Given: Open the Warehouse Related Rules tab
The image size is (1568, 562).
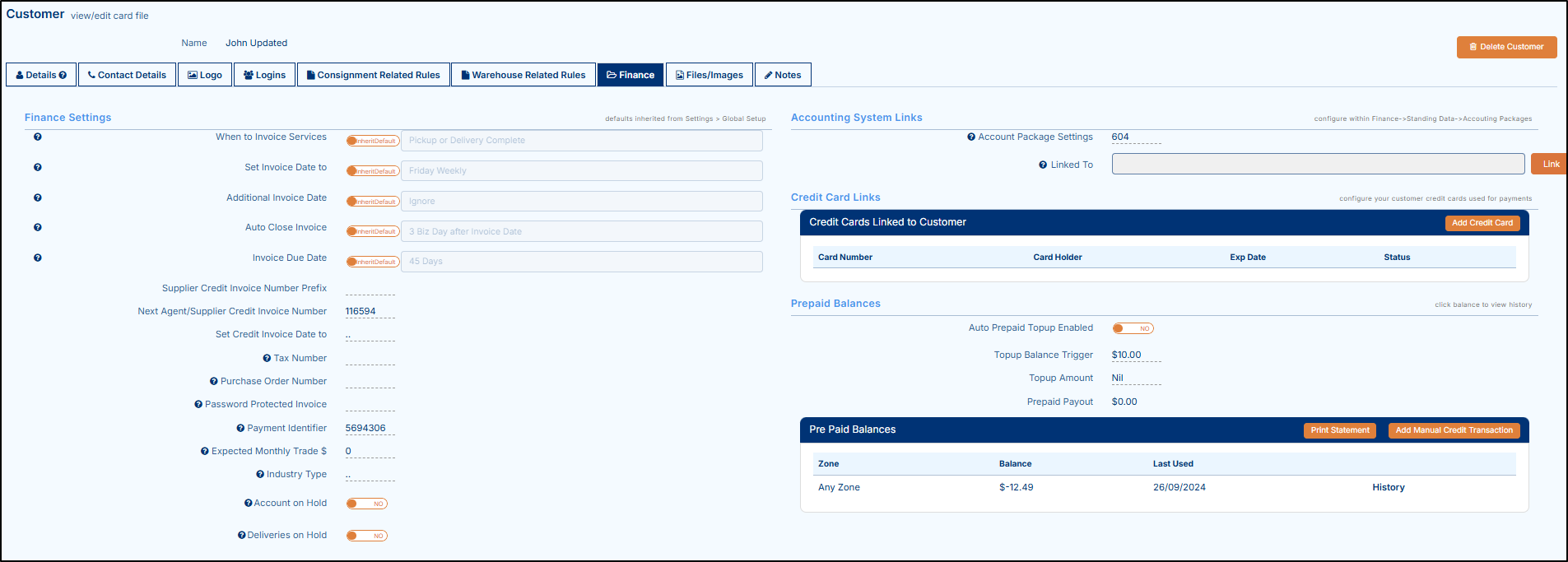Looking at the screenshot, I should click(523, 75).
